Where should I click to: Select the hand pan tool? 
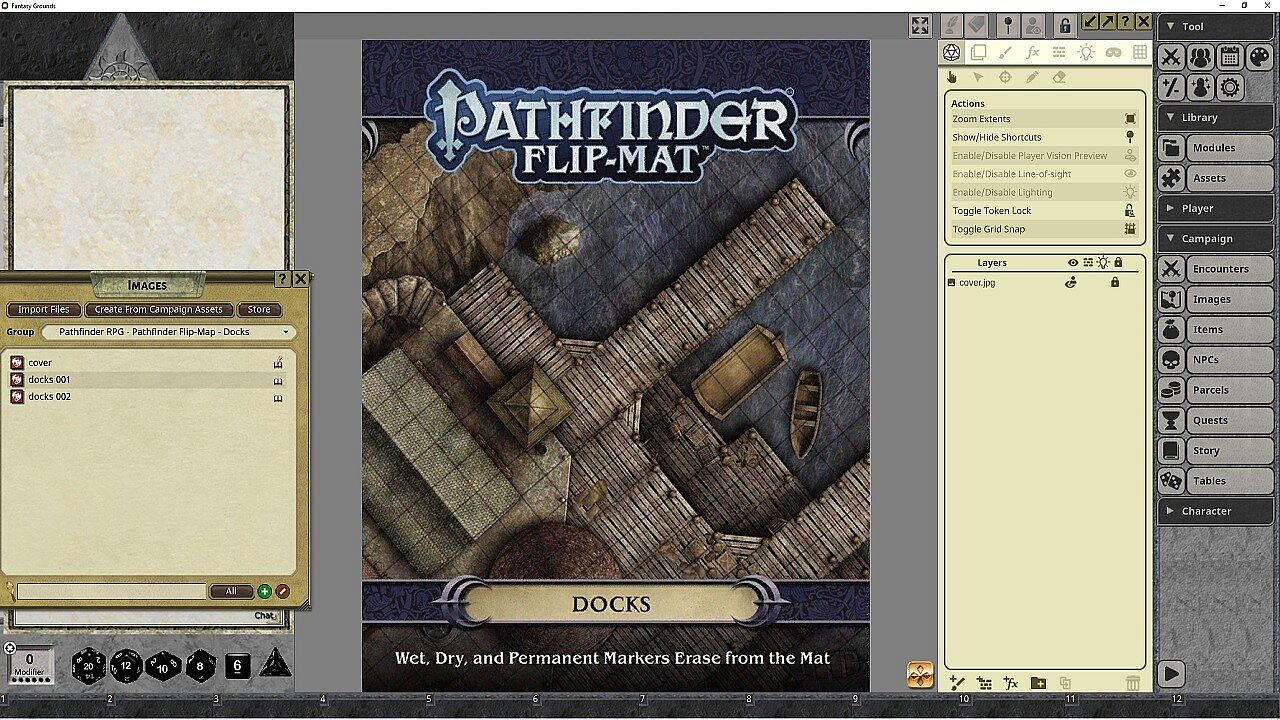coord(951,77)
